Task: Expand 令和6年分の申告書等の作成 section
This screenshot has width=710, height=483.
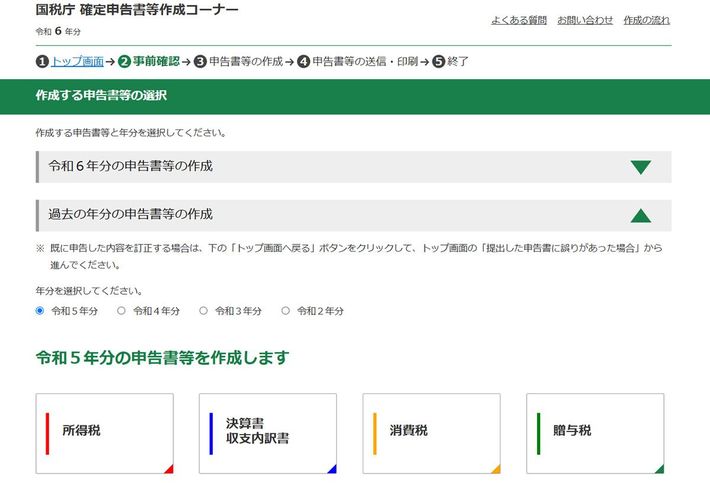Action: [x=130, y=167]
